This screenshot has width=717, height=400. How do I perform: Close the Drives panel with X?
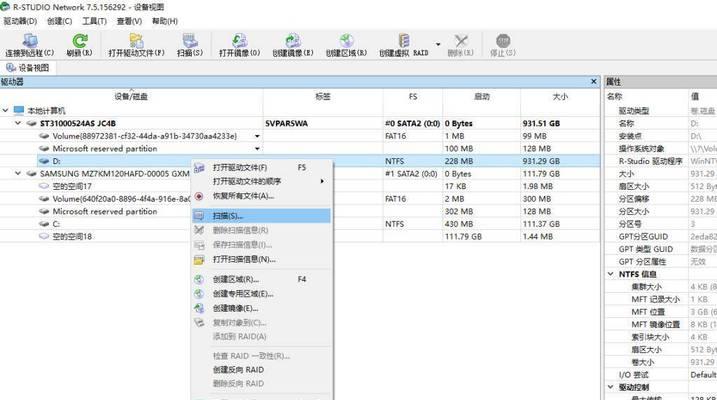(594, 81)
